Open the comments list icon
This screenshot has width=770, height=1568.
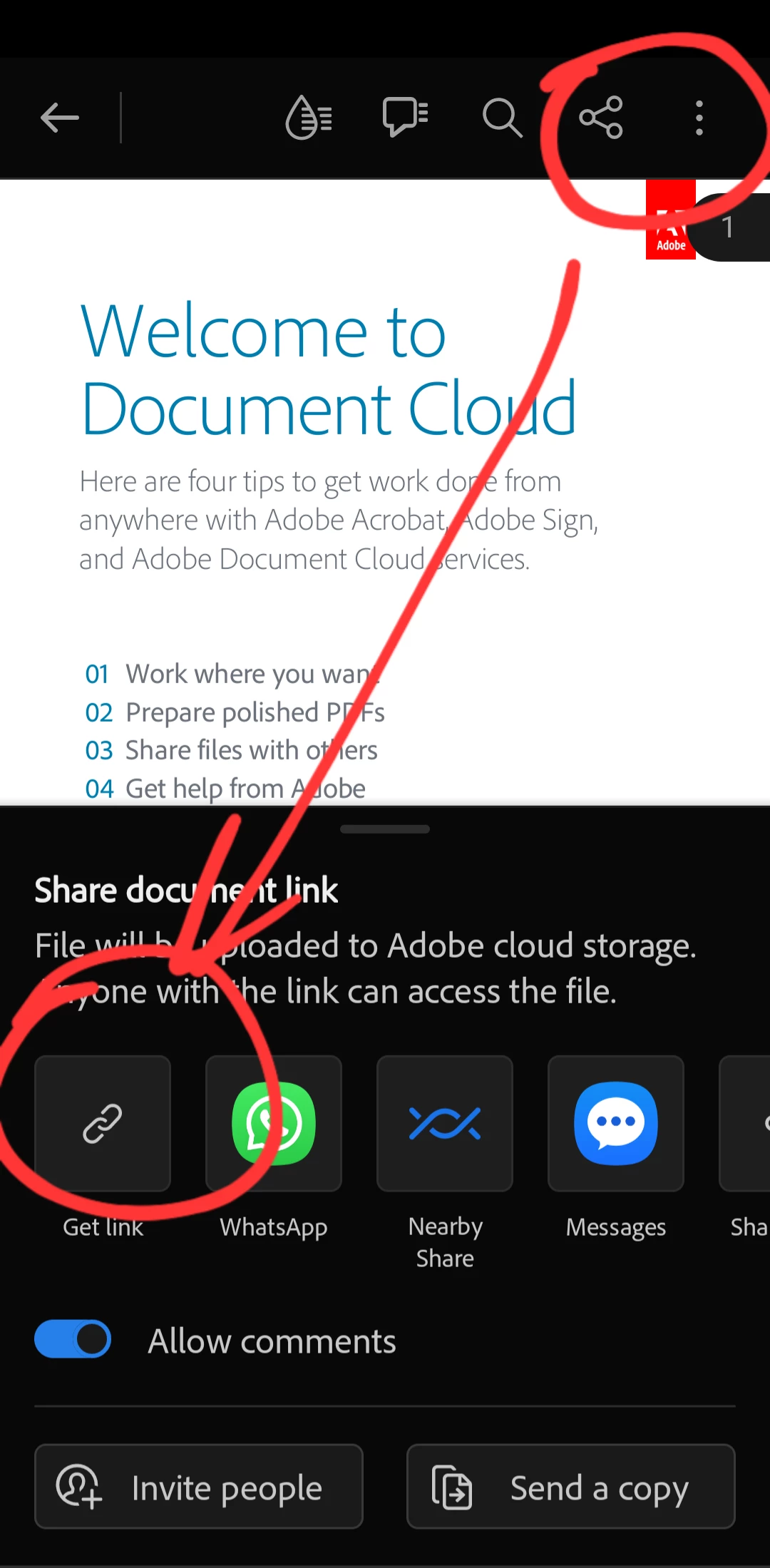point(406,117)
